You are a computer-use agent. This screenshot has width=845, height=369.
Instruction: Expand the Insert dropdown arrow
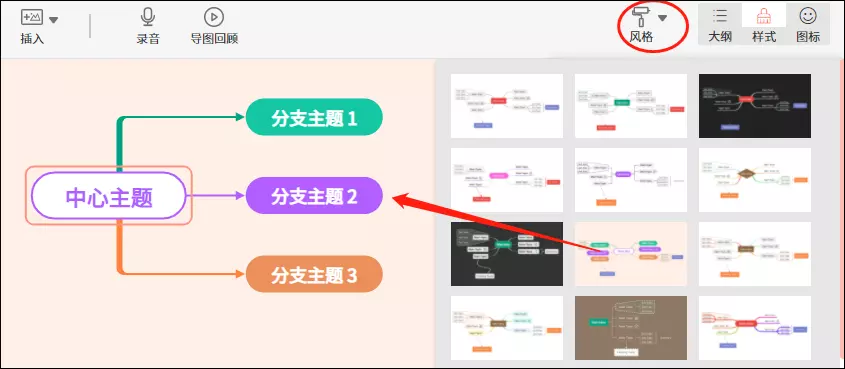click(53, 20)
